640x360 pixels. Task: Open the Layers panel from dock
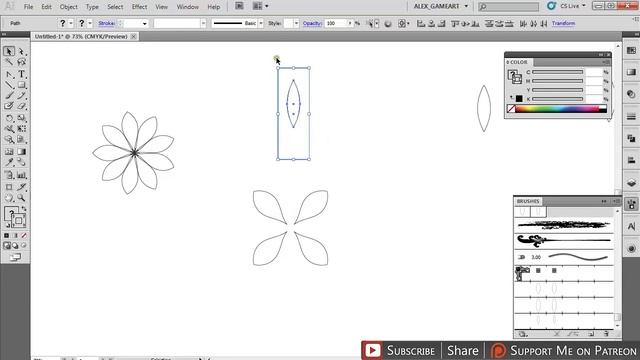click(x=631, y=182)
